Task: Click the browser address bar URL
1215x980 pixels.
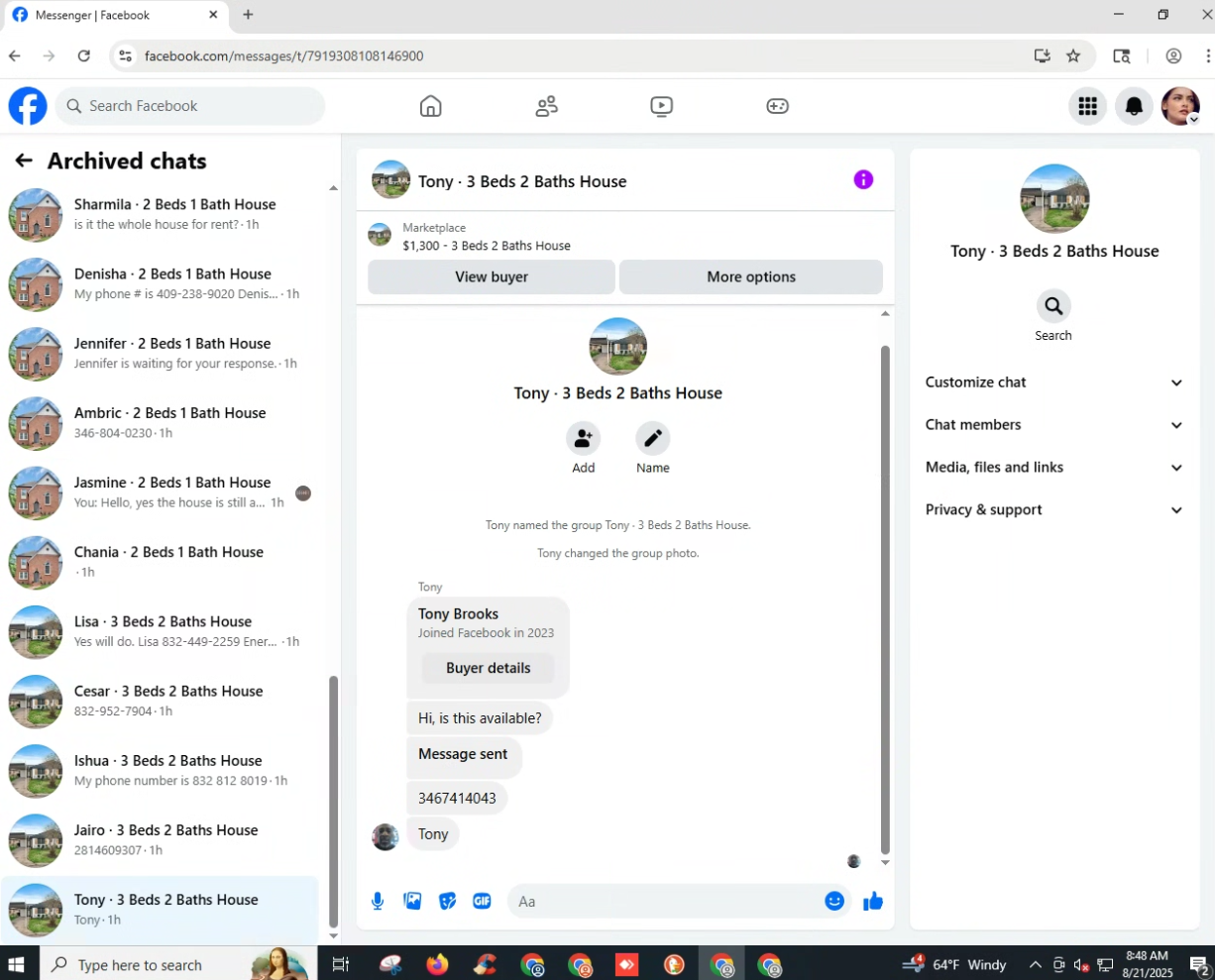Action: coord(283,56)
